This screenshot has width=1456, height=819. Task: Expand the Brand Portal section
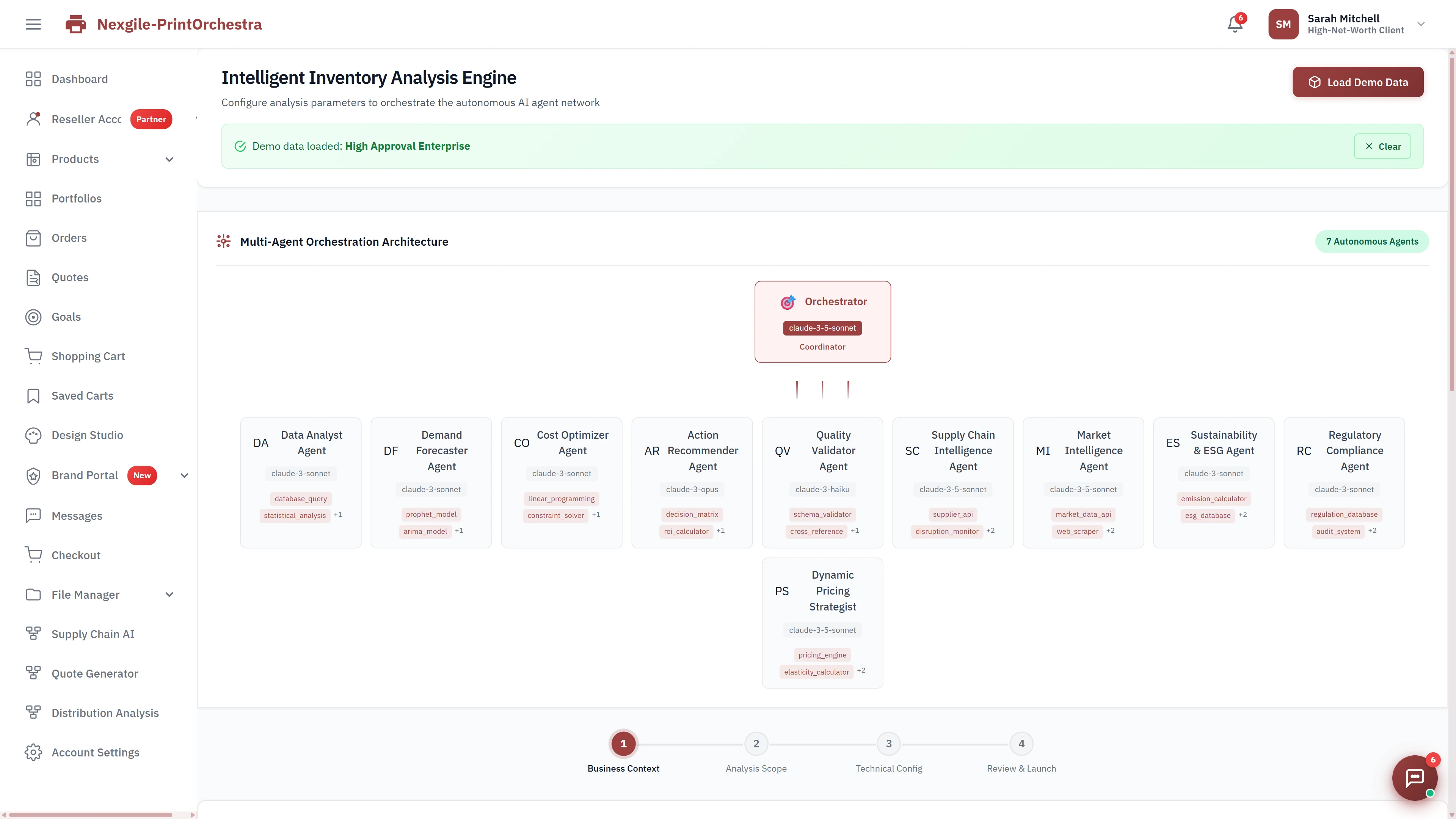pyautogui.click(x=184, y=475)
